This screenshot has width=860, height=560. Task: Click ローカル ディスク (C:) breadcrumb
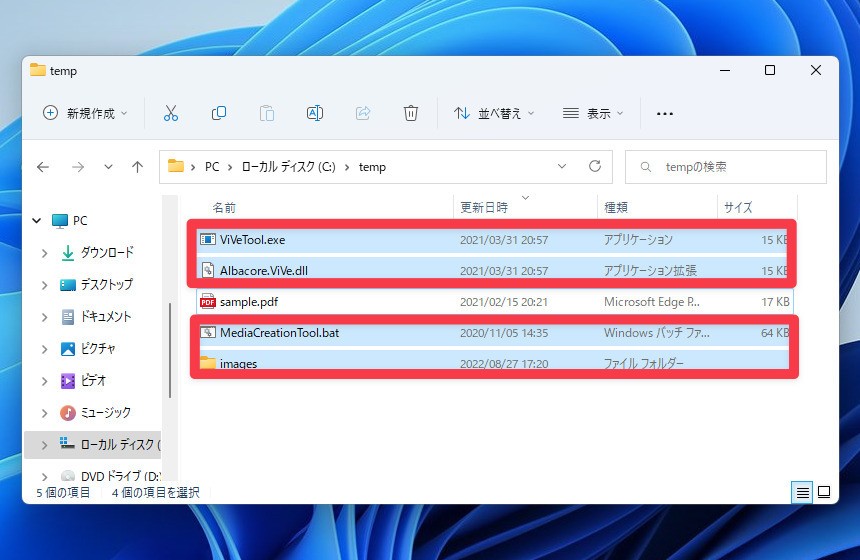coord(288,167)
